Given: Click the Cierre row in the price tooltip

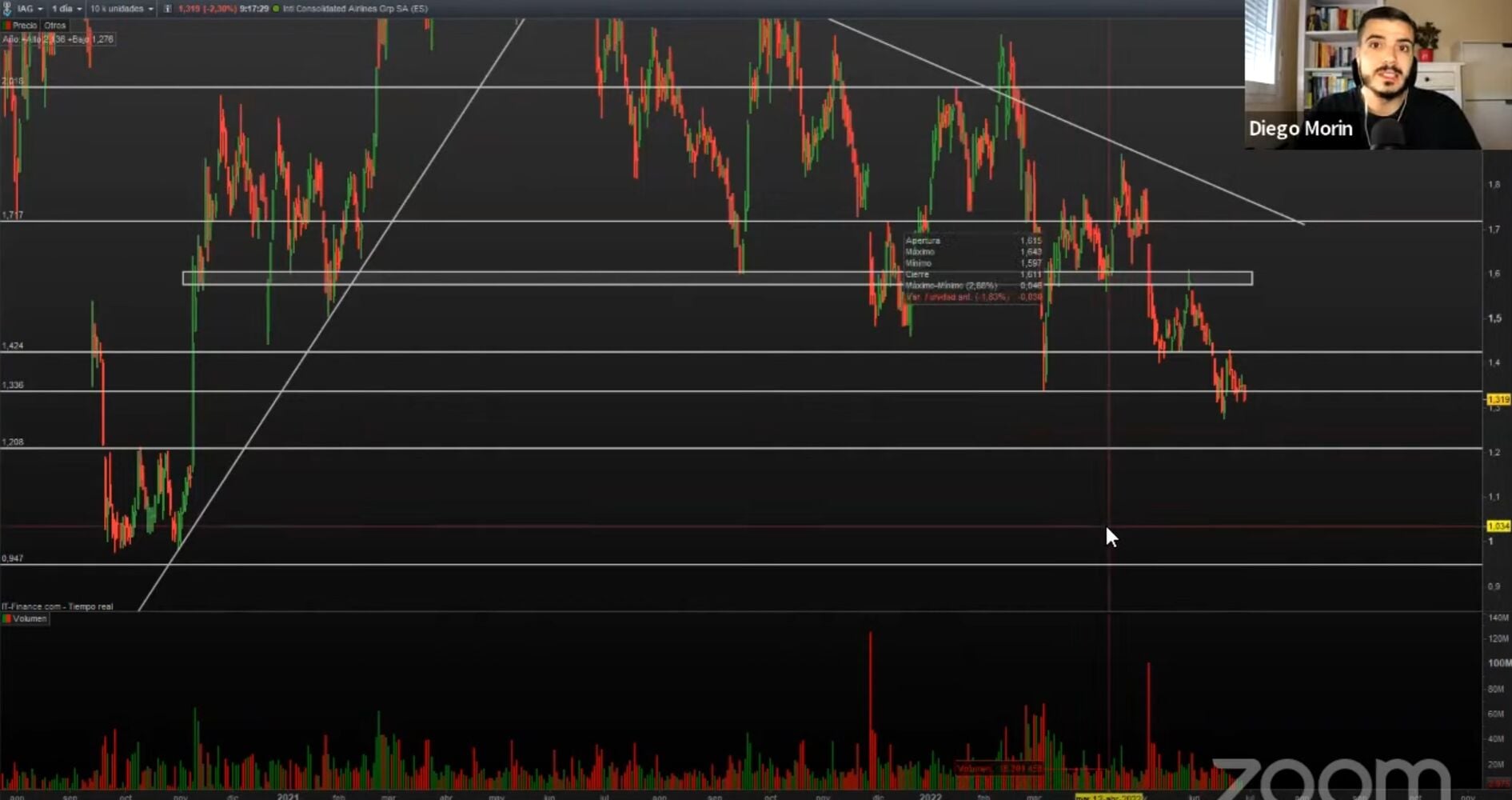Looking at the screenshot, I should (x=973, y=274).
